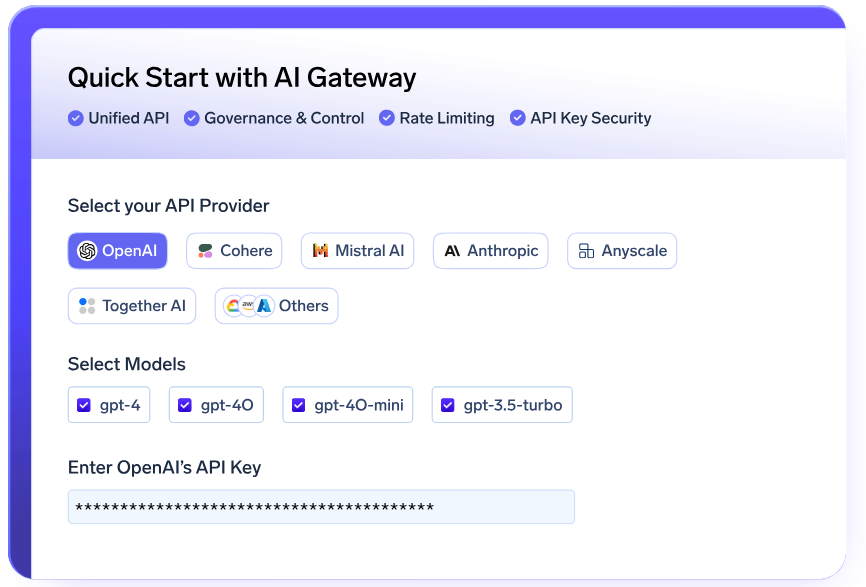The width and height of the screenshot is (866, 587).
Task: Disable the gpt-3.5-turbo checkbox
Action: [x=447, y=405]
